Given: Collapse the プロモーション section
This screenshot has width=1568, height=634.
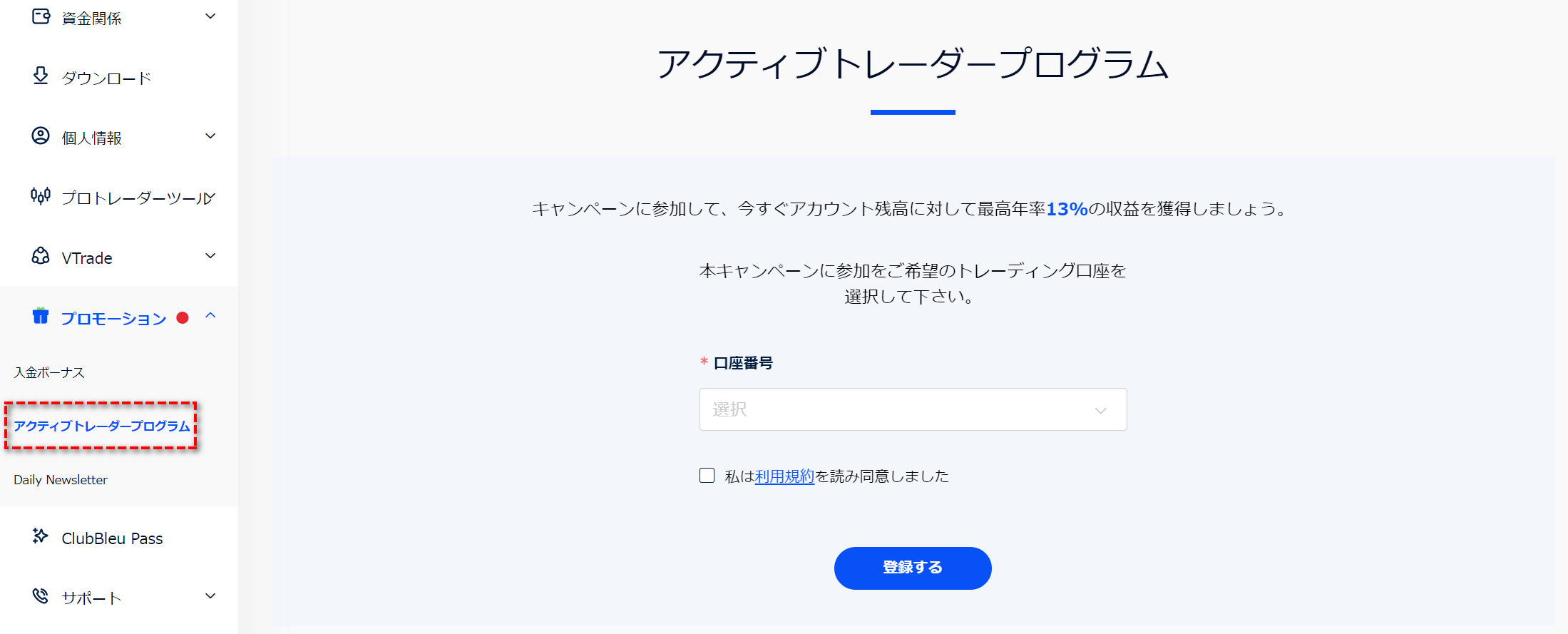Looking at the screenshot, I should click(x=210, y=317).
